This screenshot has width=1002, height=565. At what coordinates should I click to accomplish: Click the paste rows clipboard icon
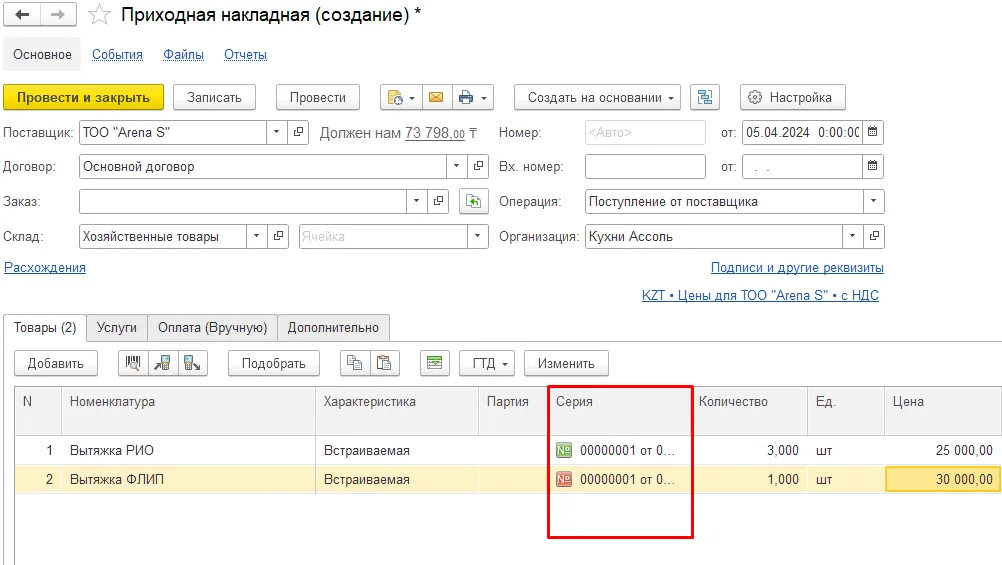point(384,363)
